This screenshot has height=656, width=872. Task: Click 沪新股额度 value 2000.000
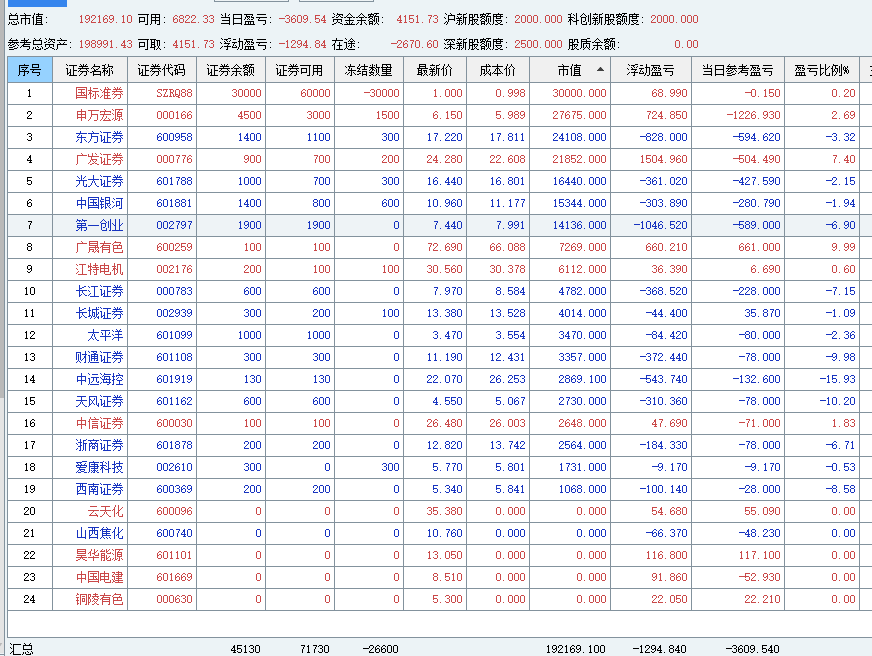538,19
